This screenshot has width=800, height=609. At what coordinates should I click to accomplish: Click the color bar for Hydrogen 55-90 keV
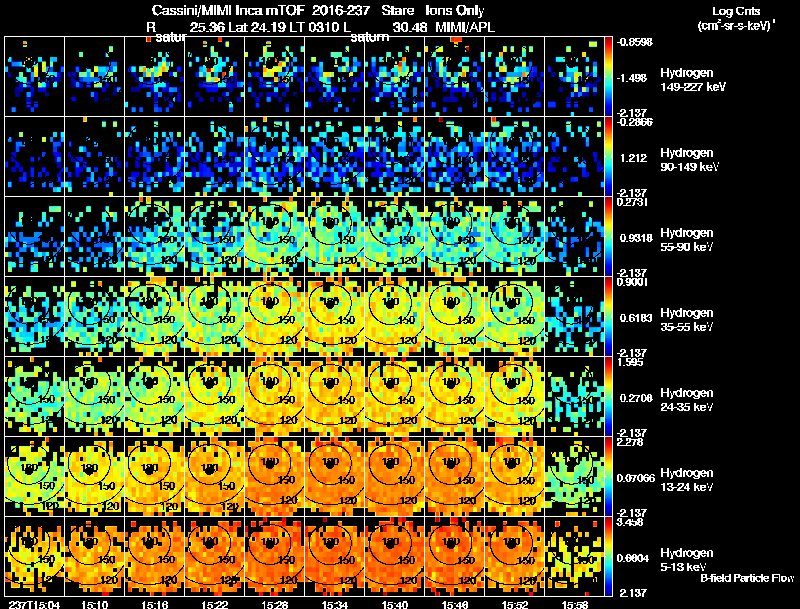[608, 236]
